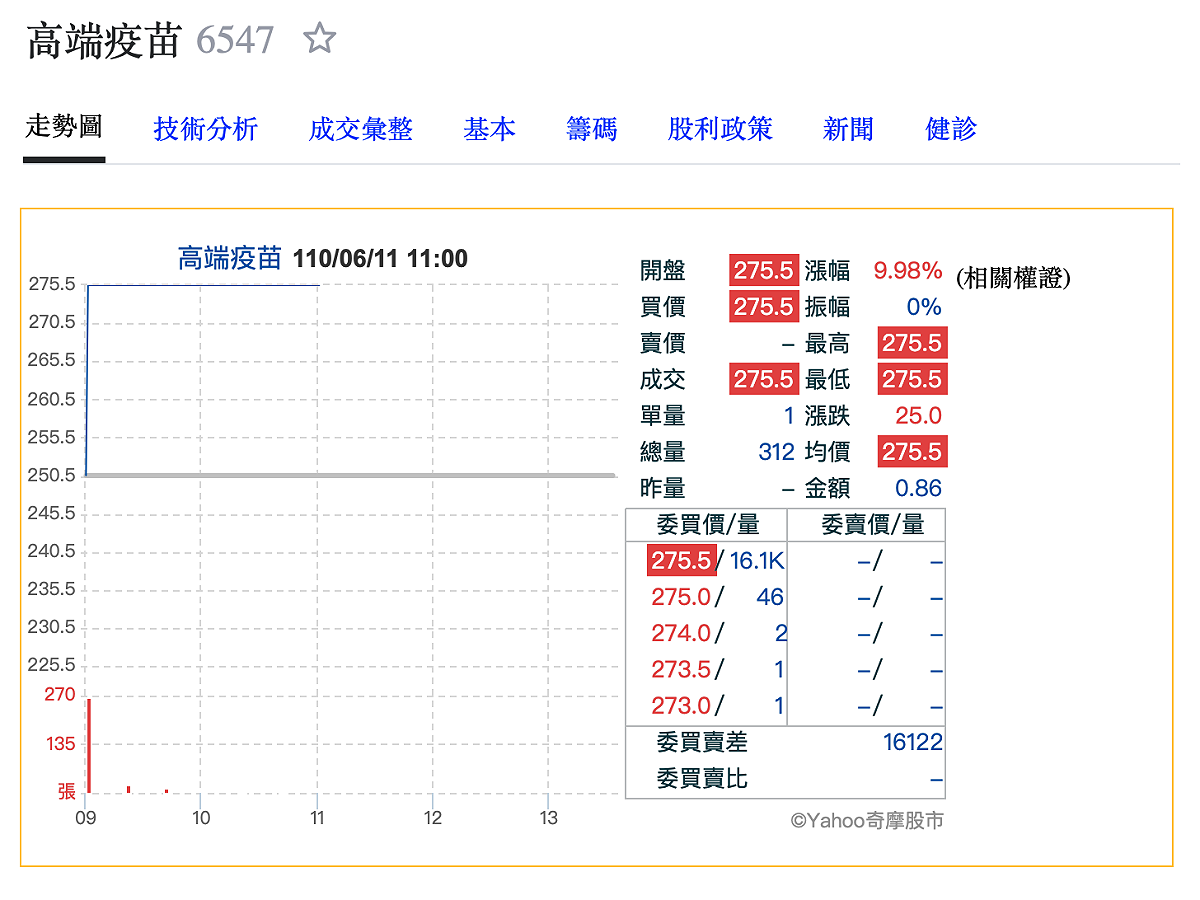Click the tall red volume bar at 09
Viewport: 1200px width, 900px height.
pos(89,745)
